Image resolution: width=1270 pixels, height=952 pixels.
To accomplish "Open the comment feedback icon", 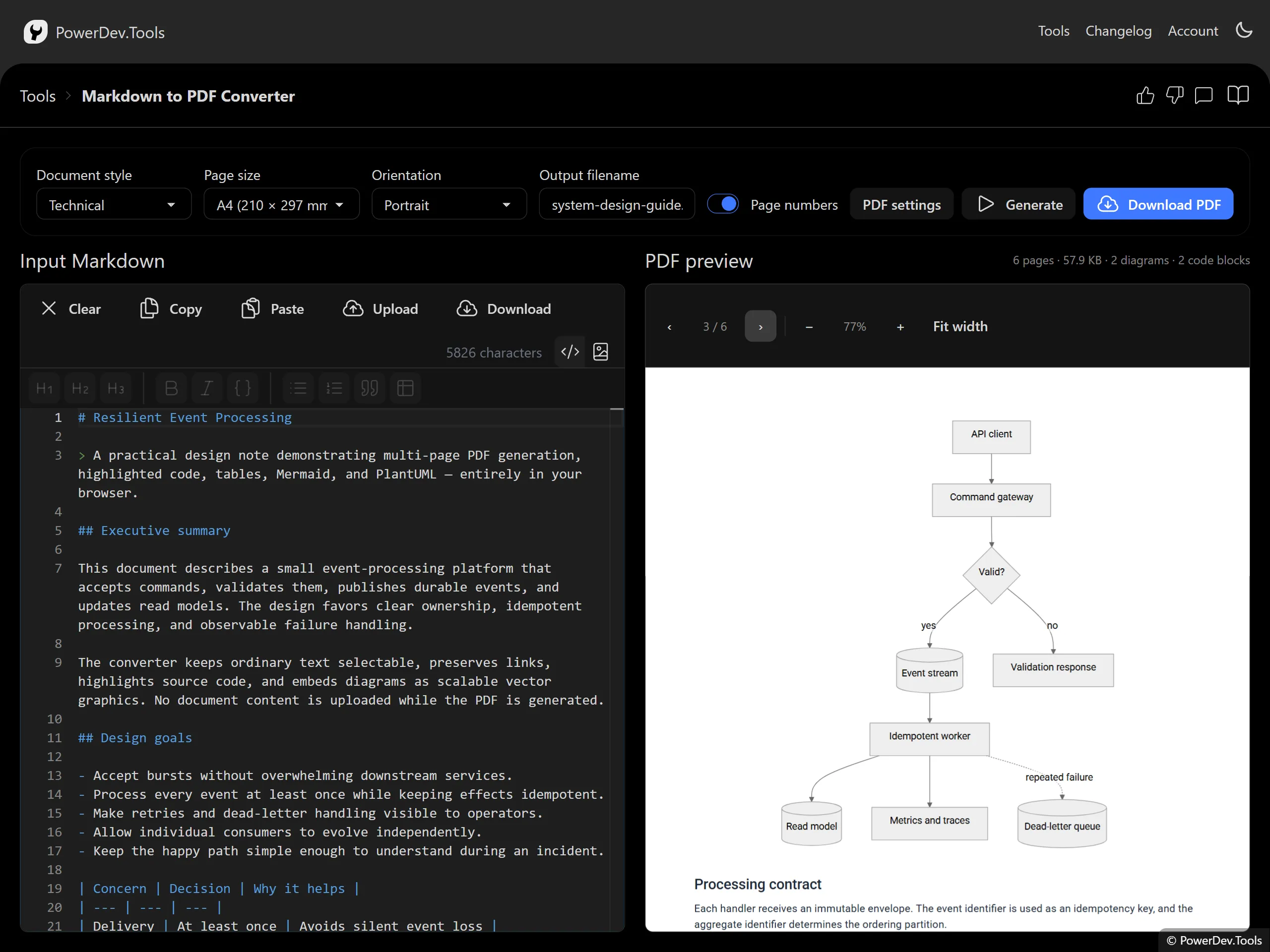I will 1204,95.
